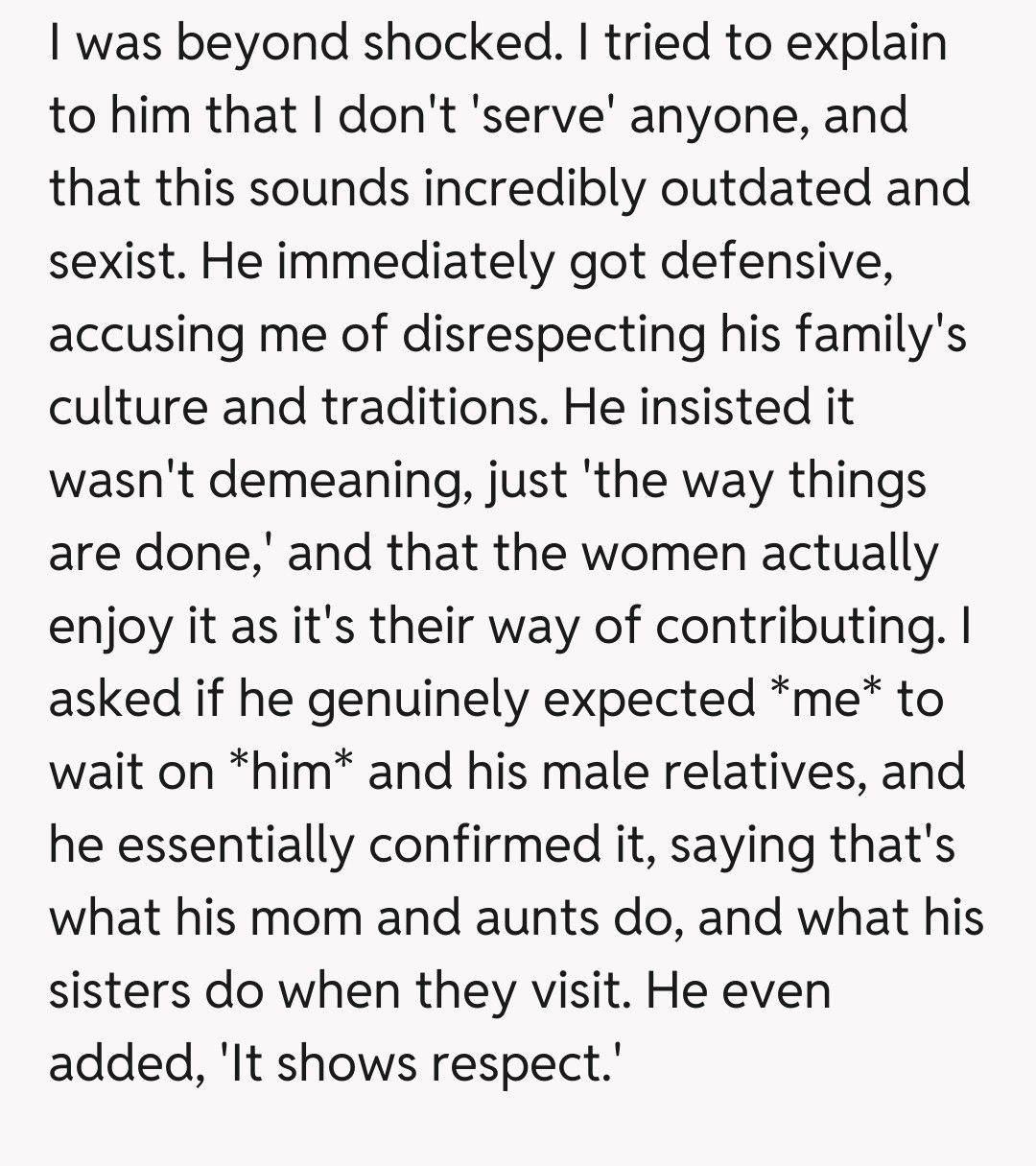Image resolution: width=1036 pixels, height=1166 pixels.
Task: Select the word 'outdated'
Action: tap(765, 189)
